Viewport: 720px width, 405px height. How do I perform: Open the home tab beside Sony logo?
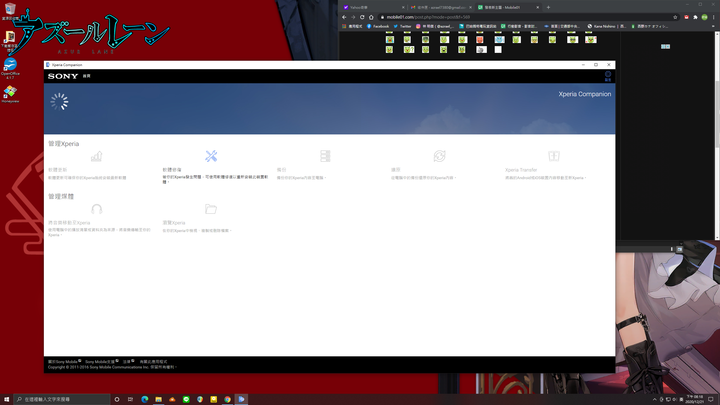point(87,76)
